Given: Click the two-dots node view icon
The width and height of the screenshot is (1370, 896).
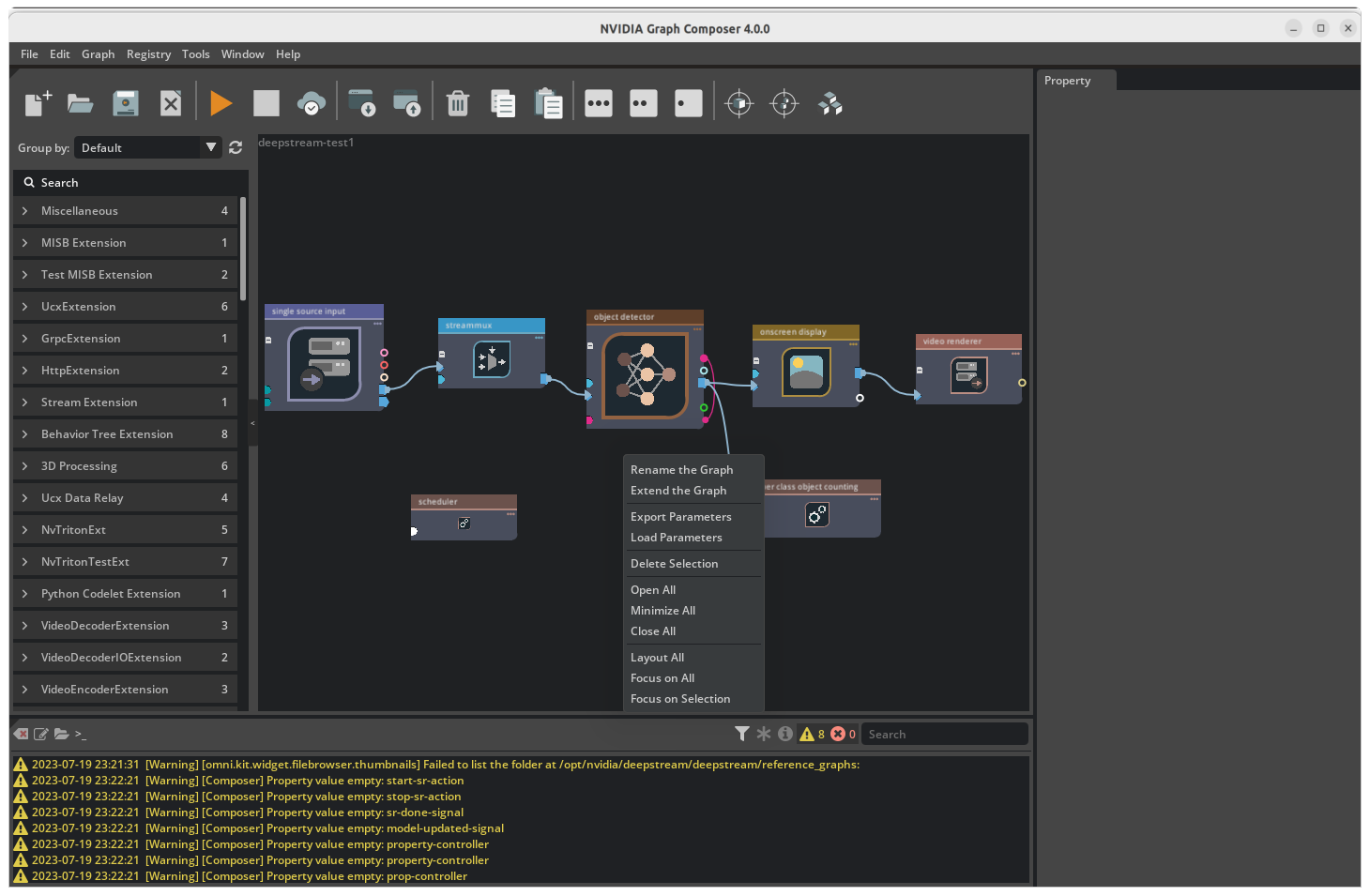Looking at the screenshot, I should click(644, 103).
